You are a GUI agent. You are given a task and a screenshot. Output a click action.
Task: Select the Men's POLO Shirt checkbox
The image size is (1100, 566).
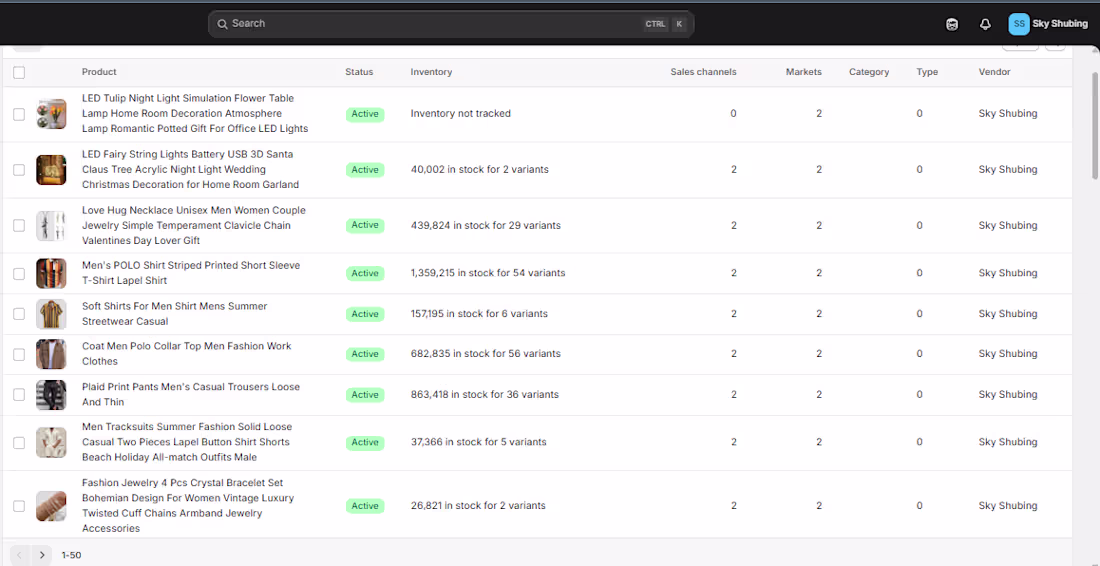[19, 274]
